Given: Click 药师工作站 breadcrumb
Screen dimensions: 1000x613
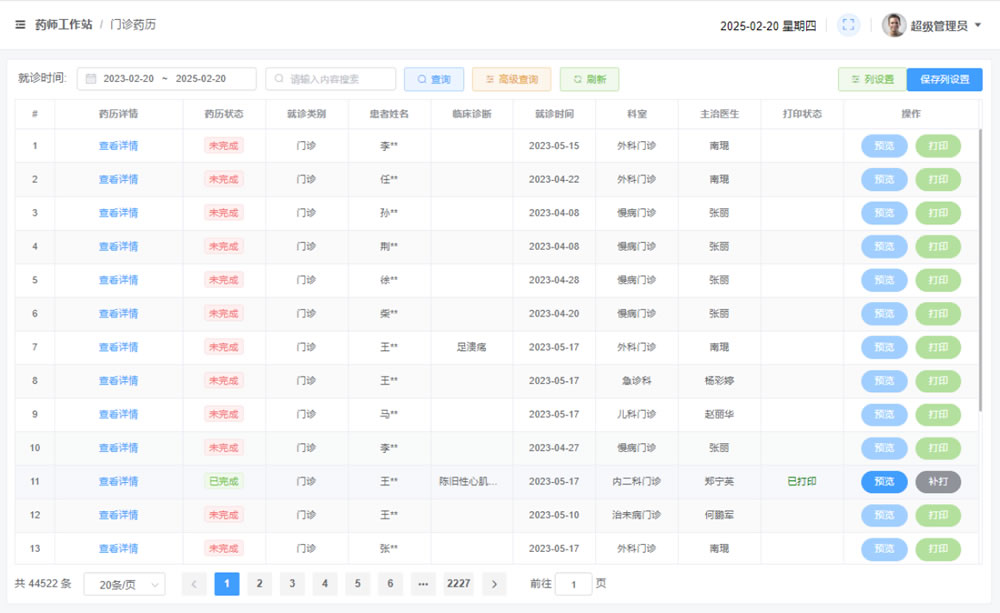Looking at the screenshot, I should coord(64,25).
